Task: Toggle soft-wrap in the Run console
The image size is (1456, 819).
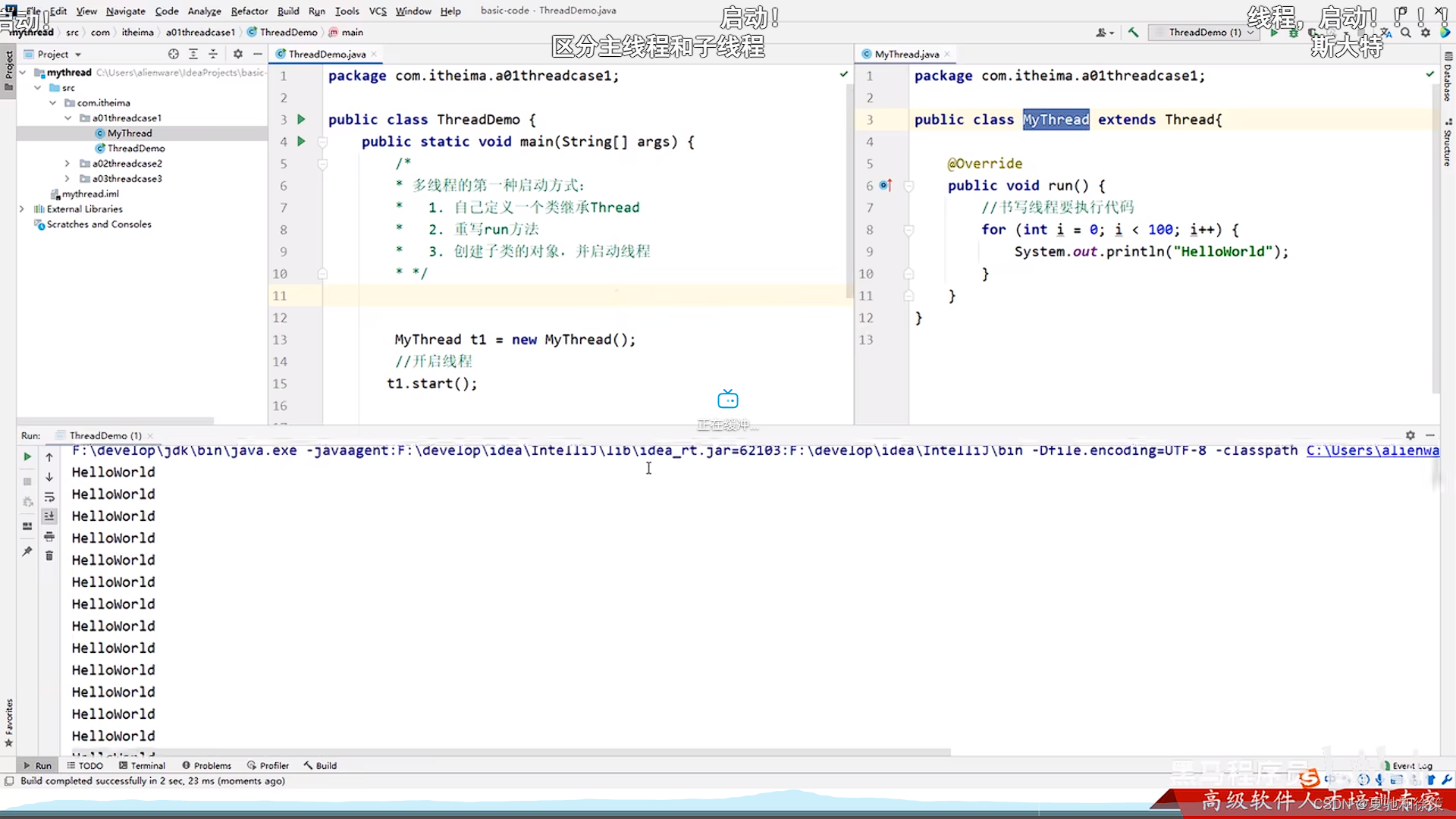Action: [49, 497]
